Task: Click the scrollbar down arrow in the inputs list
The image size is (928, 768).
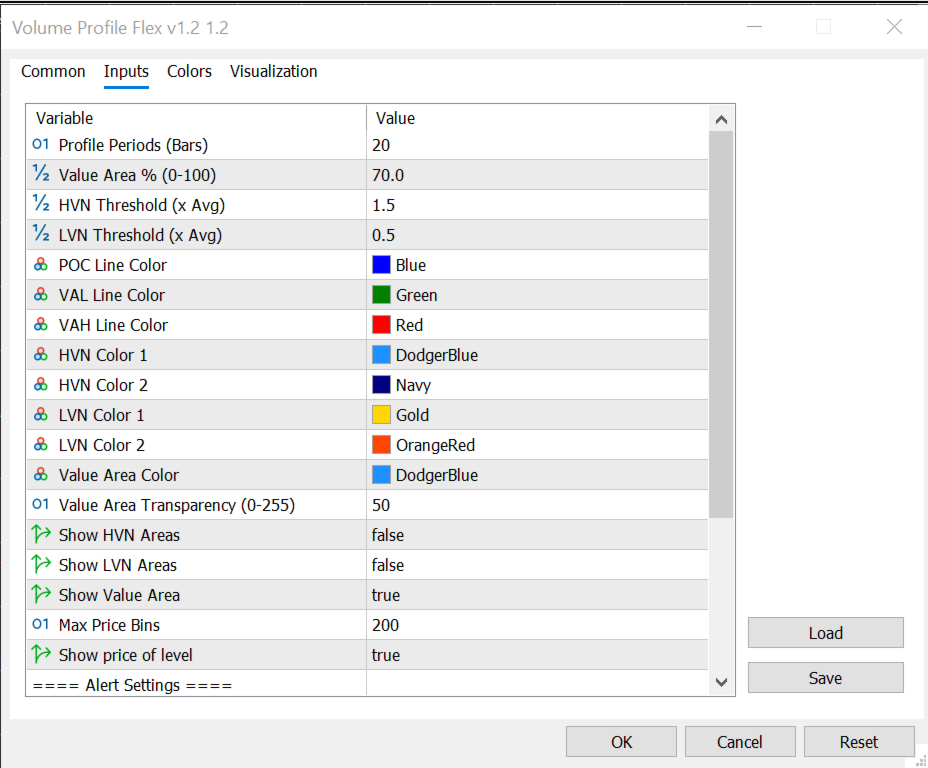Action: (x=721, y=682)
